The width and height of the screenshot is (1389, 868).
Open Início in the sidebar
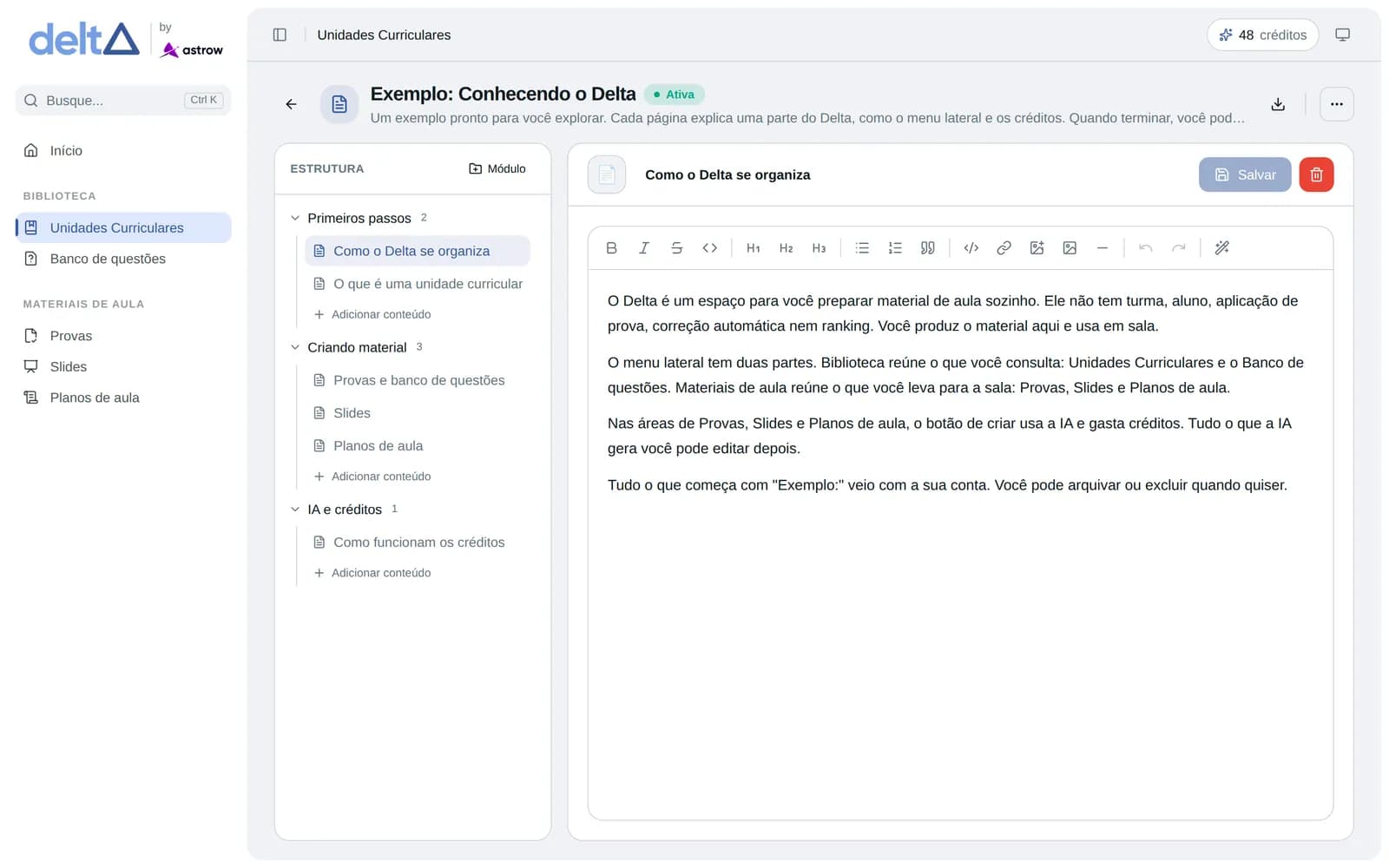pyautogui.click(x=123, y=151)
